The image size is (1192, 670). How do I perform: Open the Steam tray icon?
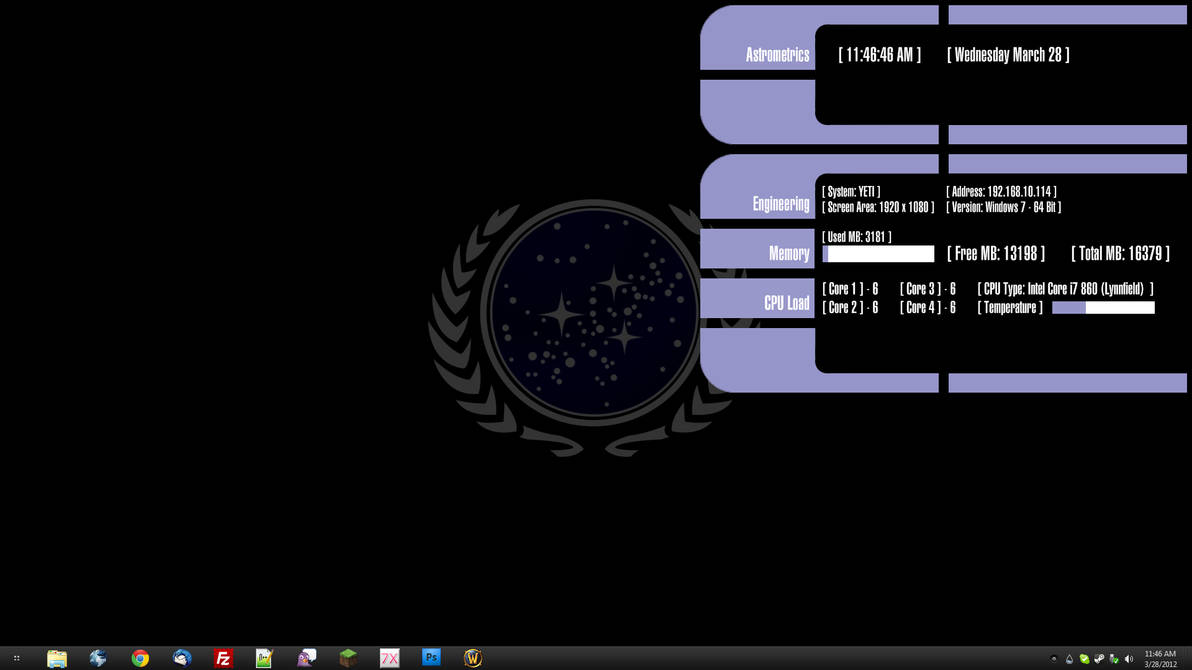tap(1099, 659)
